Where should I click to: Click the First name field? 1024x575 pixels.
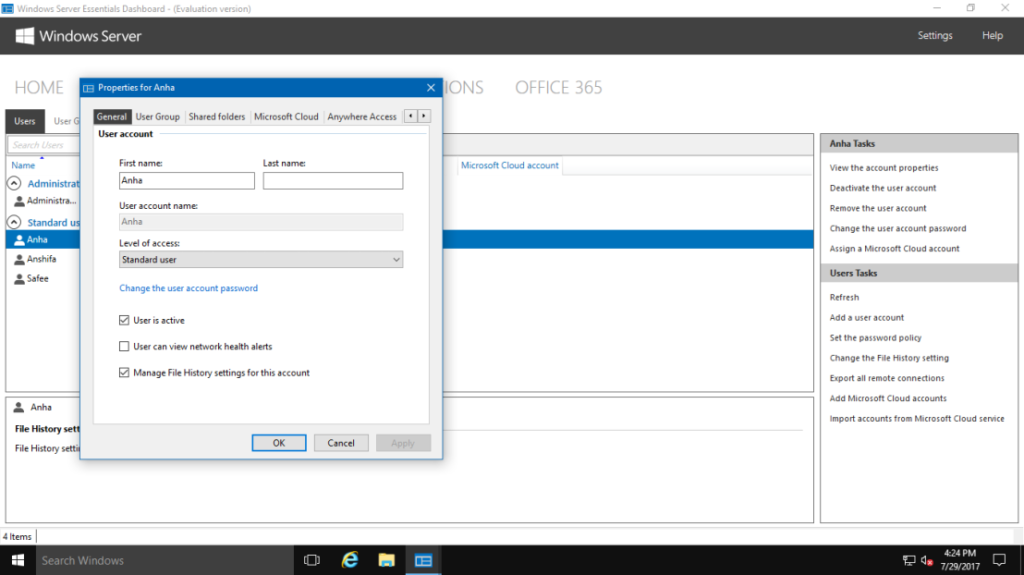pyautogui.click(x=187, y=181)
